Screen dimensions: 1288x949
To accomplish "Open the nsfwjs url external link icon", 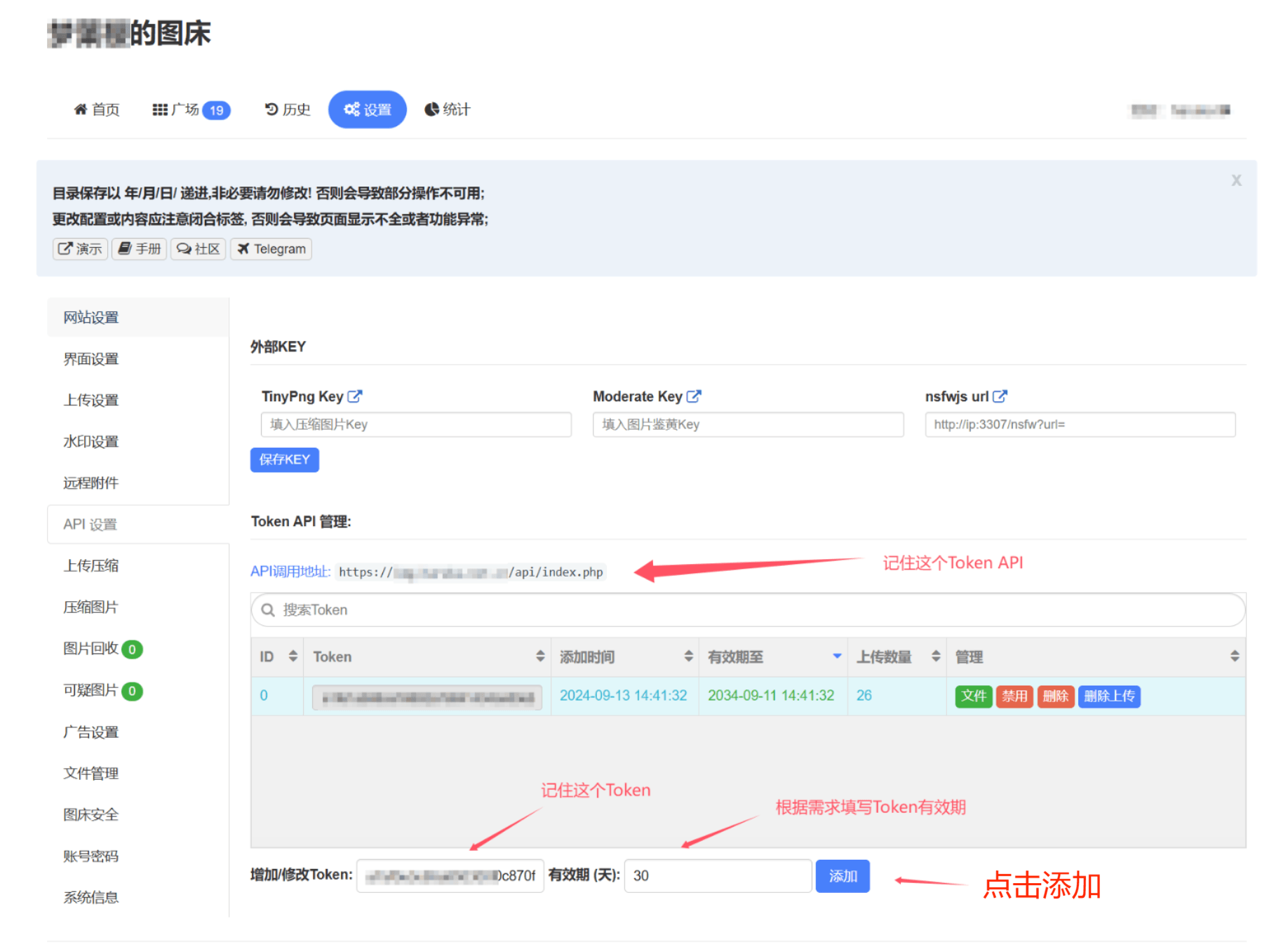I will 1000,396.
